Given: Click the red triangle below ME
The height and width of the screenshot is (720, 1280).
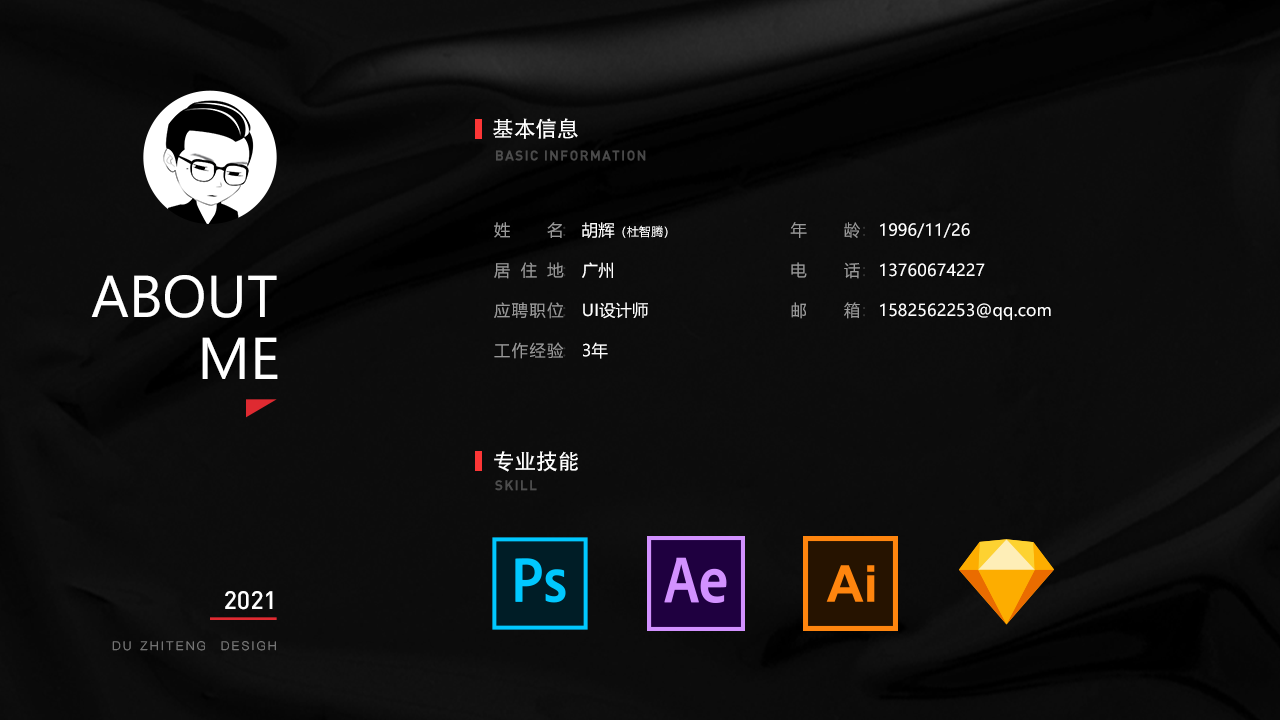Looking at the screenshot, I should 260,407.
